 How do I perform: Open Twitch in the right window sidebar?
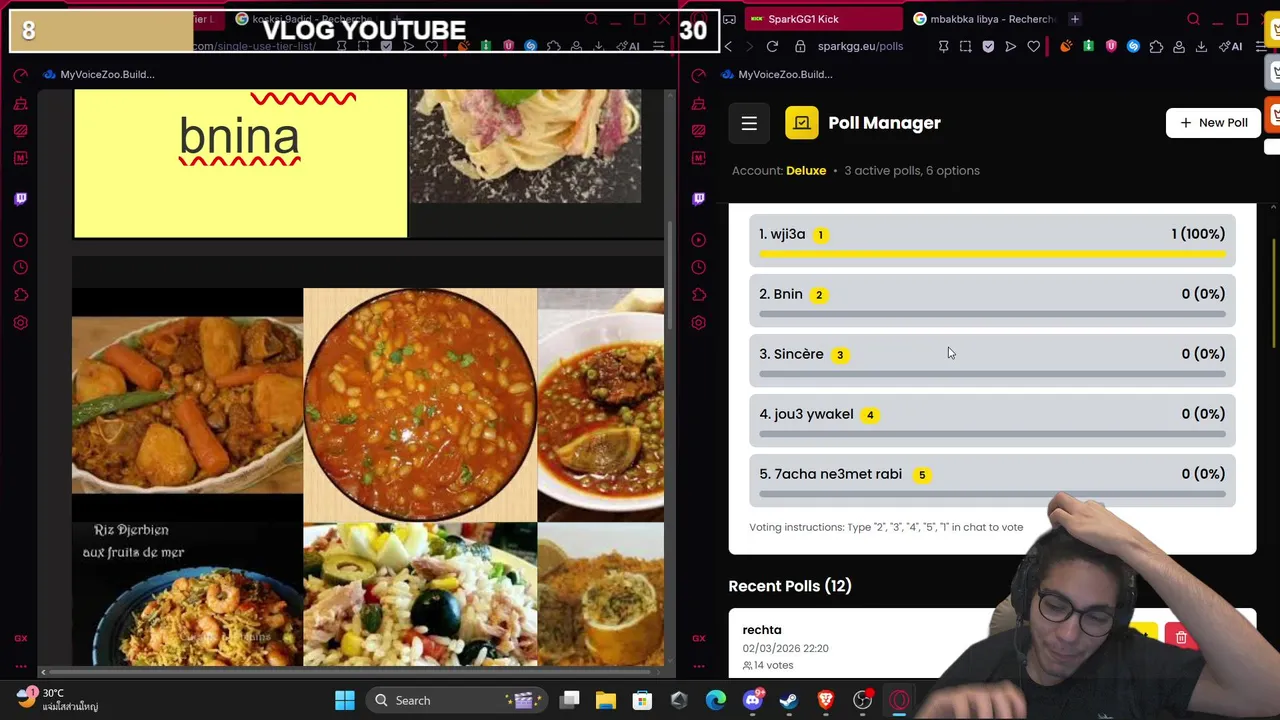[x=699, y=198]
